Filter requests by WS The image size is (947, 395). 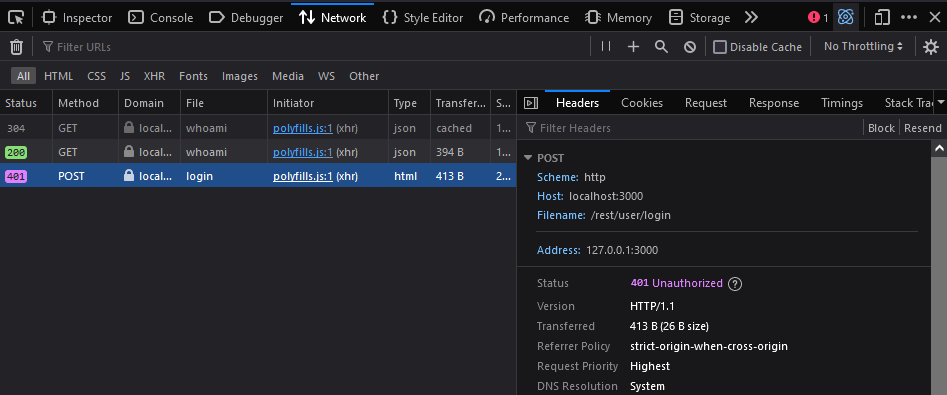coord(327,76)
